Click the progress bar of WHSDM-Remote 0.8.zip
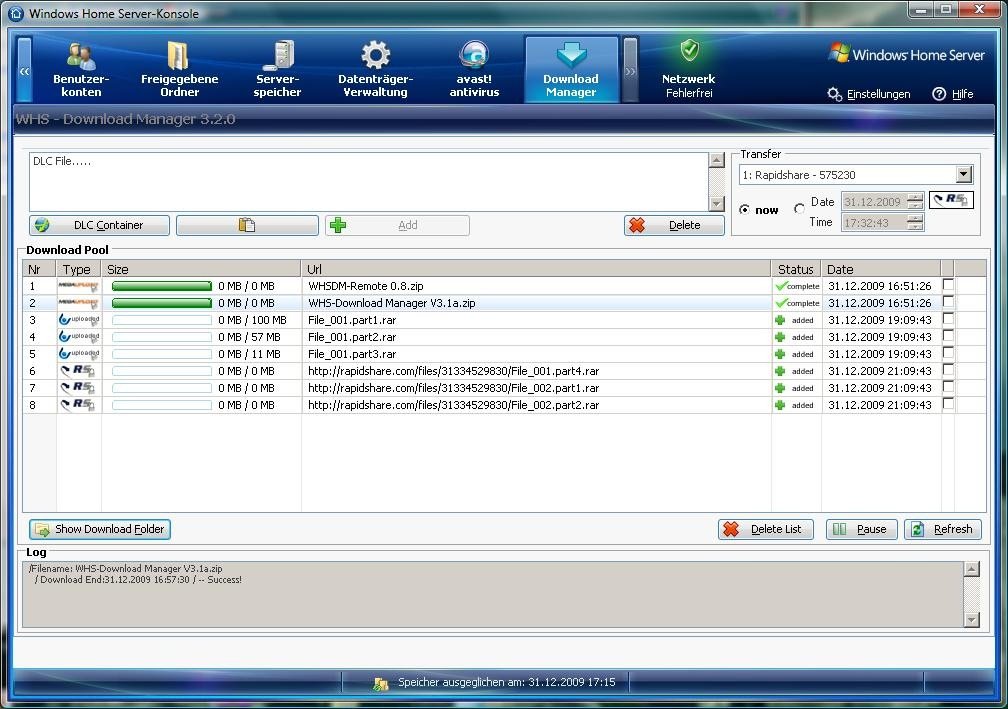 [162, 286]
